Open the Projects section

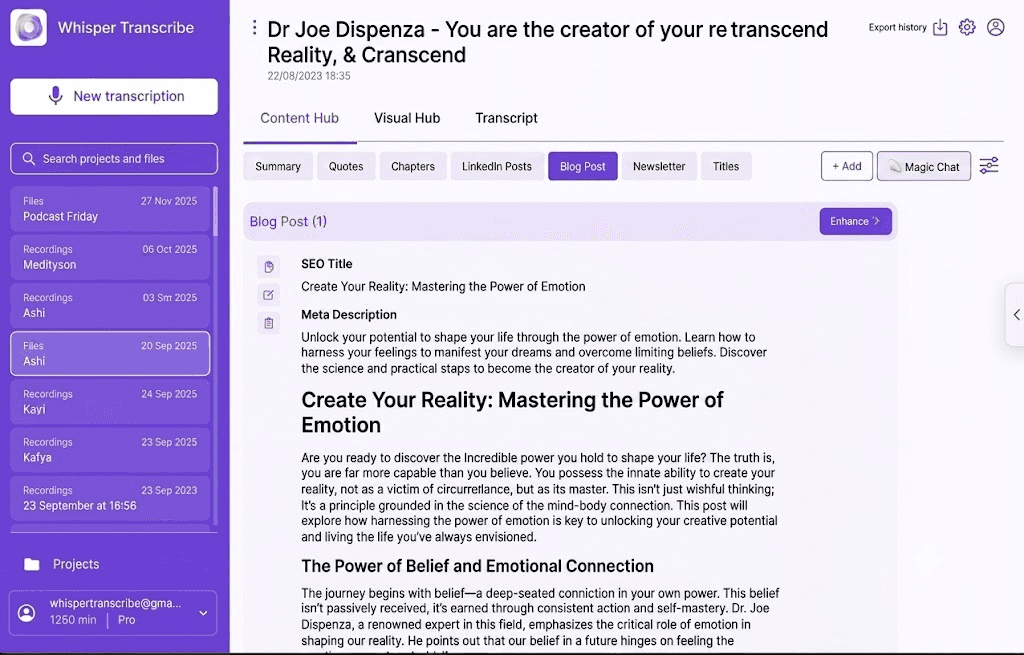[x=76, y=564]
